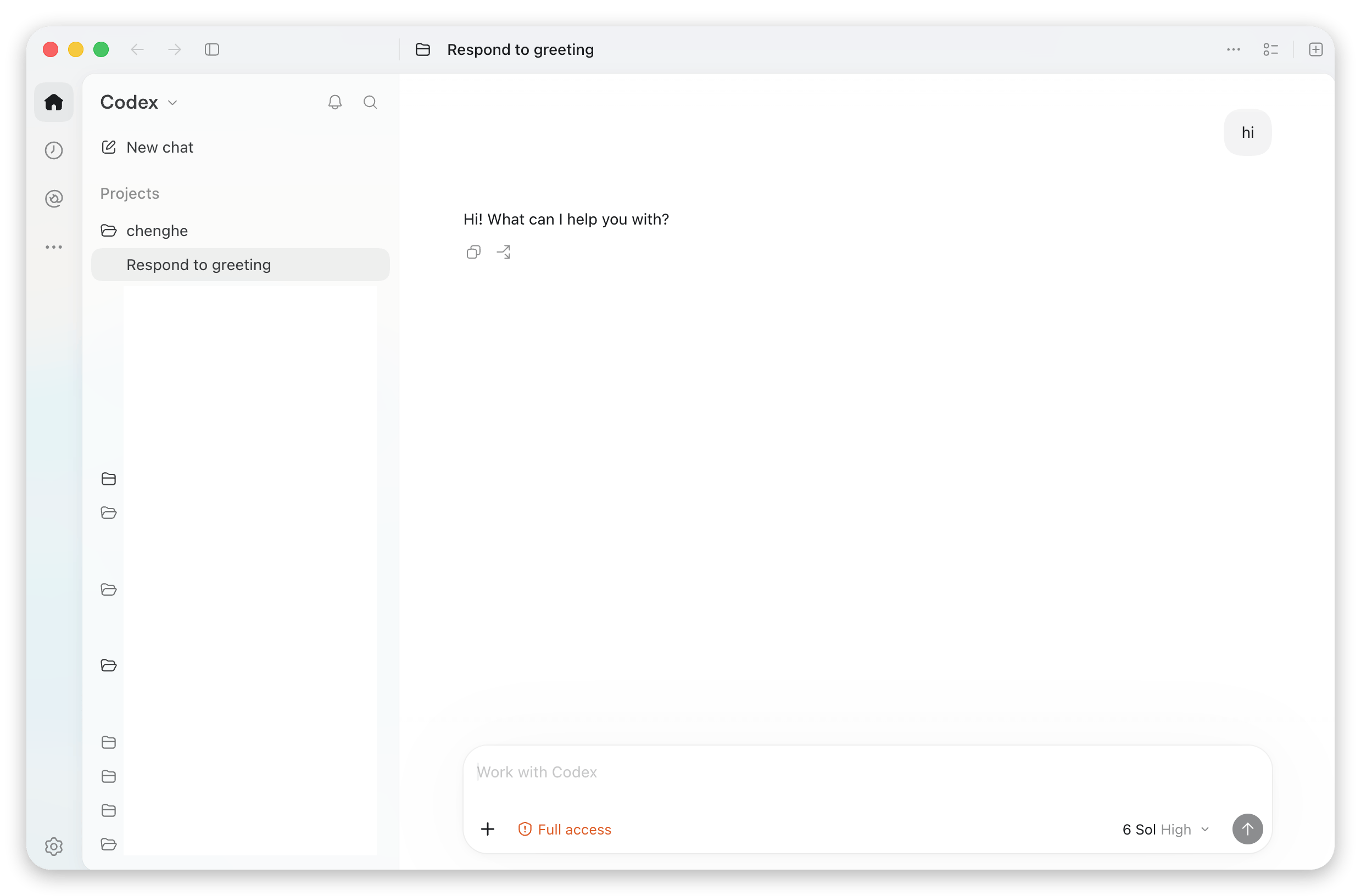
Task: Click the fork arrow icon under reply
Action: click(x=504, y=252)
